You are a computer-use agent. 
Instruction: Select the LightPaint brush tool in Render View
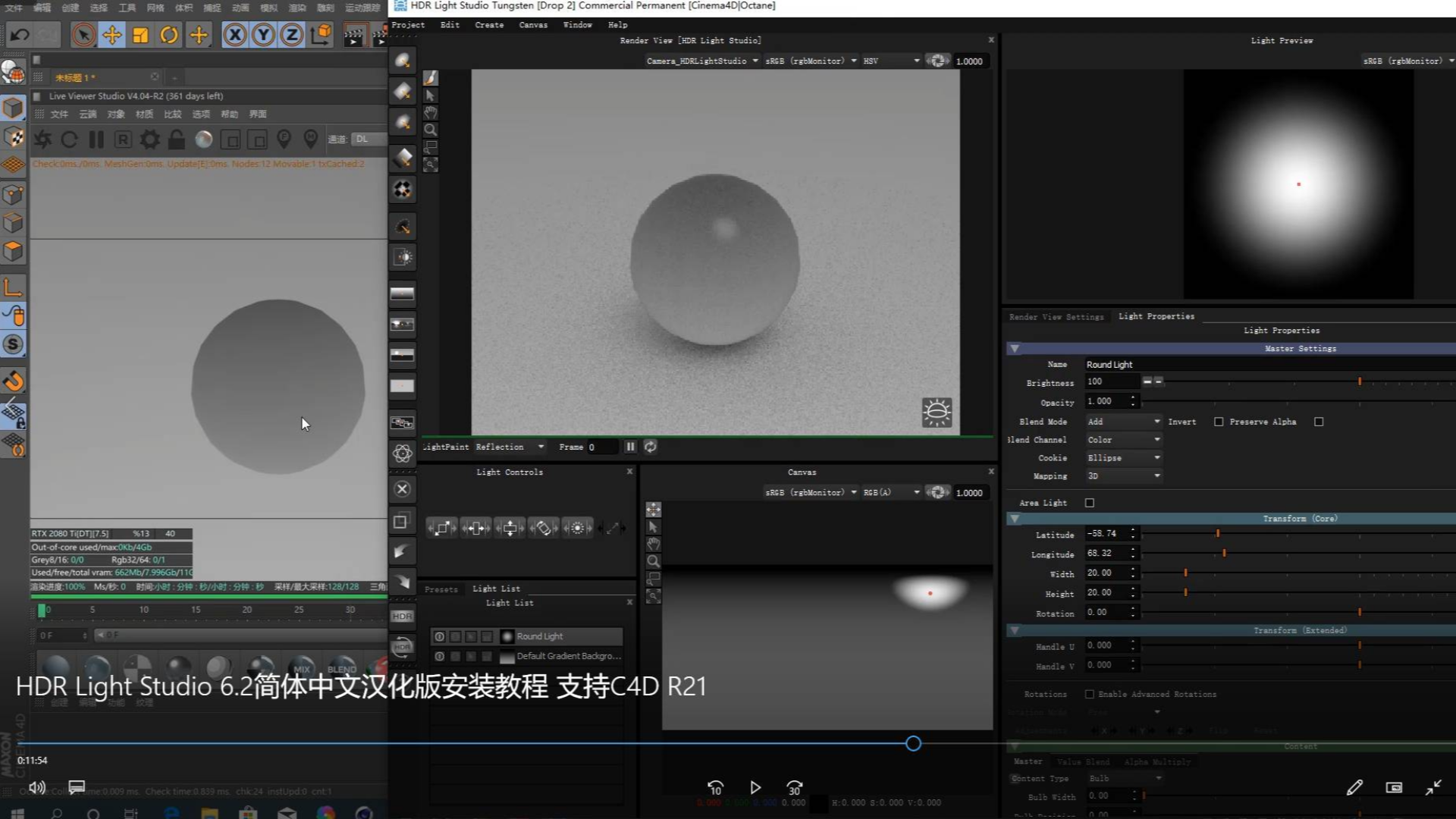coord(430,78)
